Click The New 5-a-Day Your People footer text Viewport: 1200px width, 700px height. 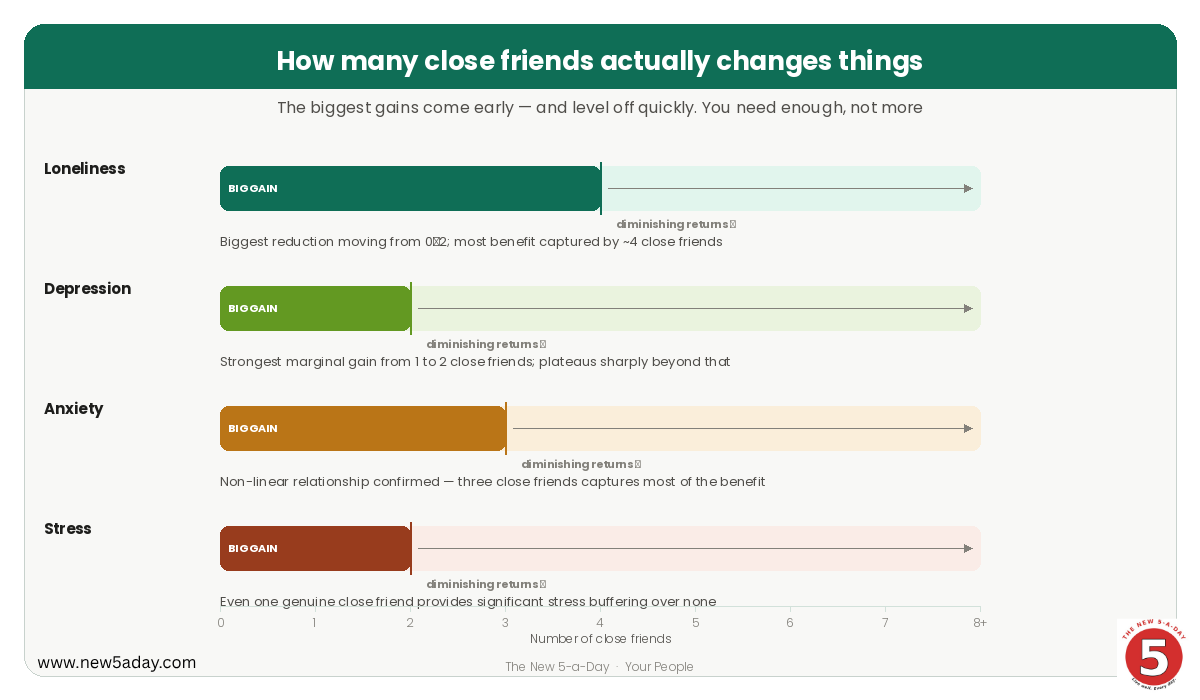[x=599, y=667]
